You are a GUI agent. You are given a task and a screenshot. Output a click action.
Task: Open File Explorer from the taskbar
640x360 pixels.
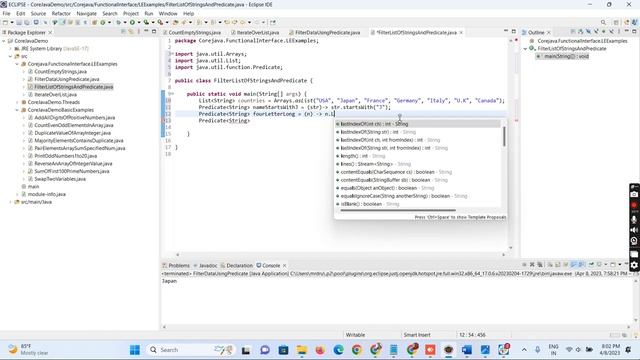click(302, 350)
